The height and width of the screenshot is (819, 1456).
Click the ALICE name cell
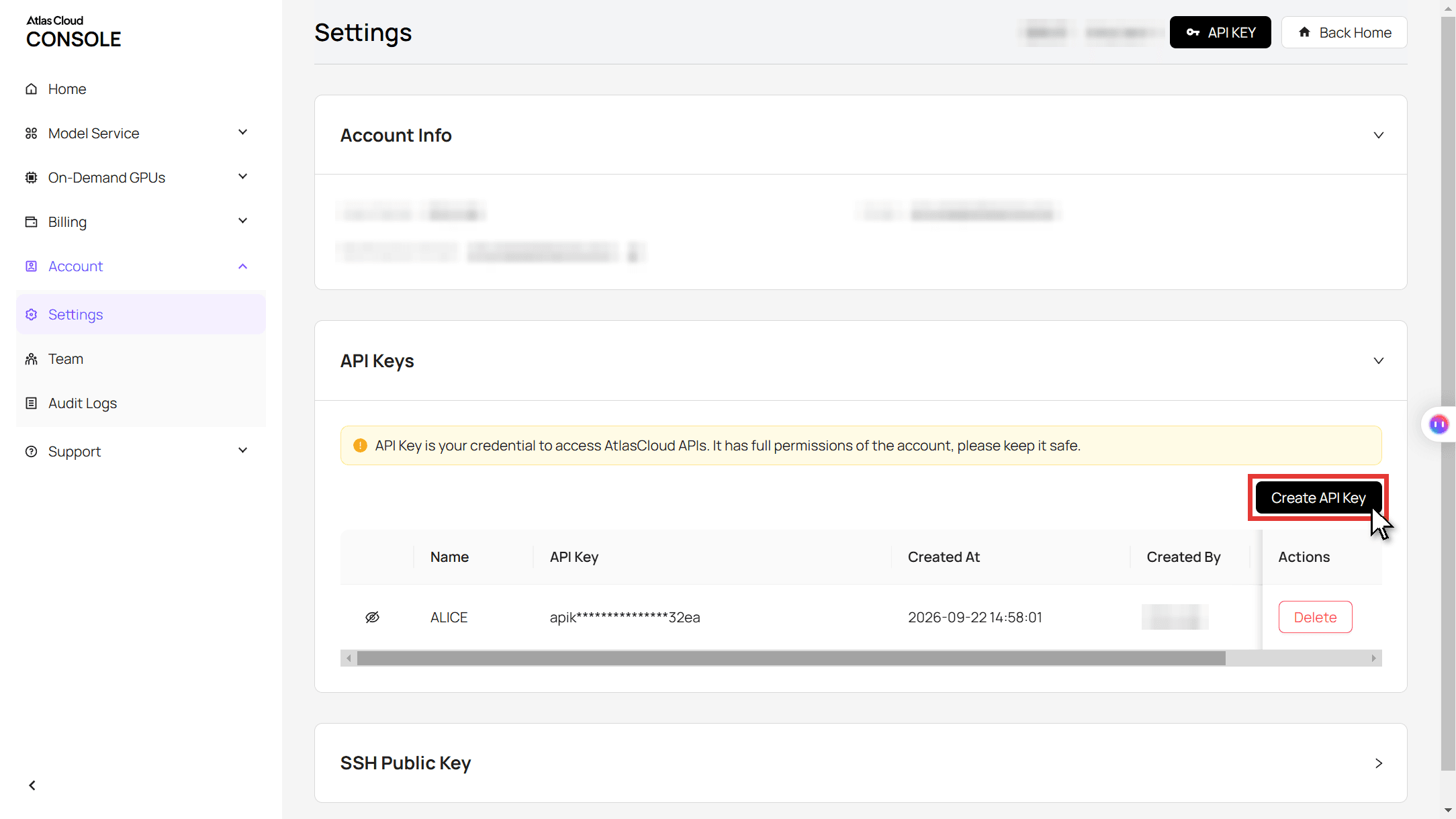(x=449, y=617)
